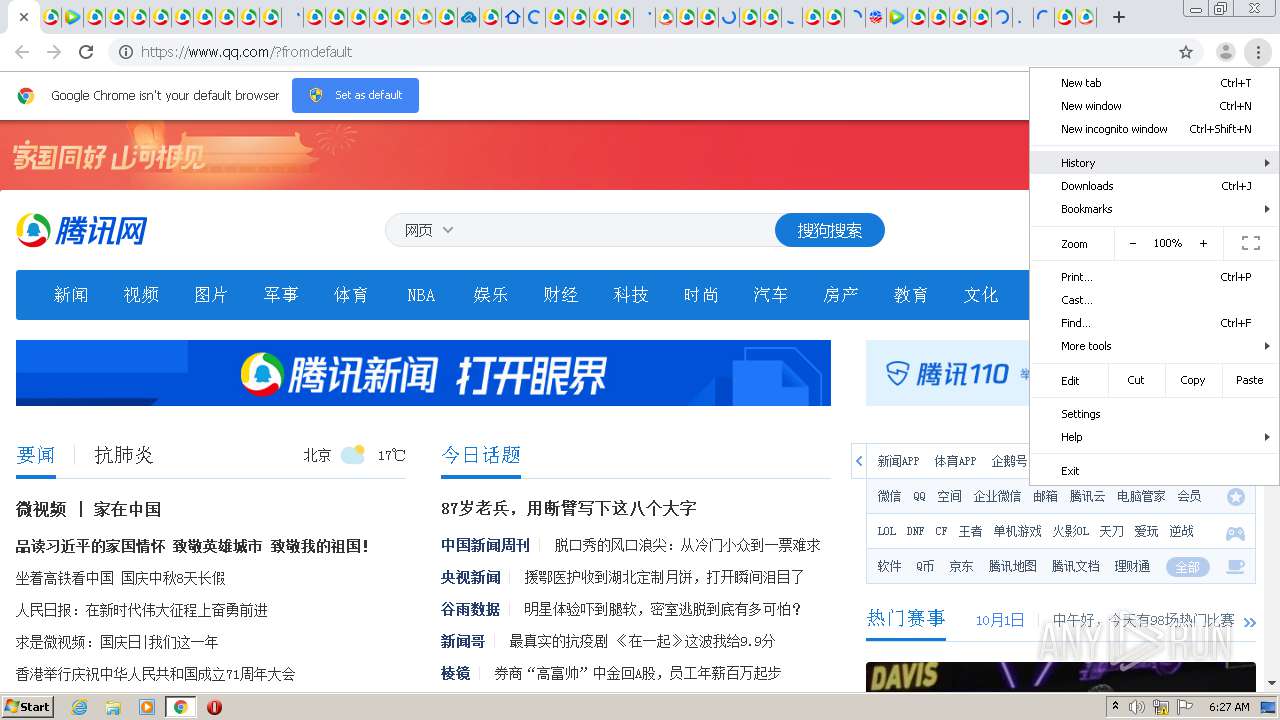Decrease zoom with the minus button
Screen dimensions: 1280x720
click(1133, 243)
